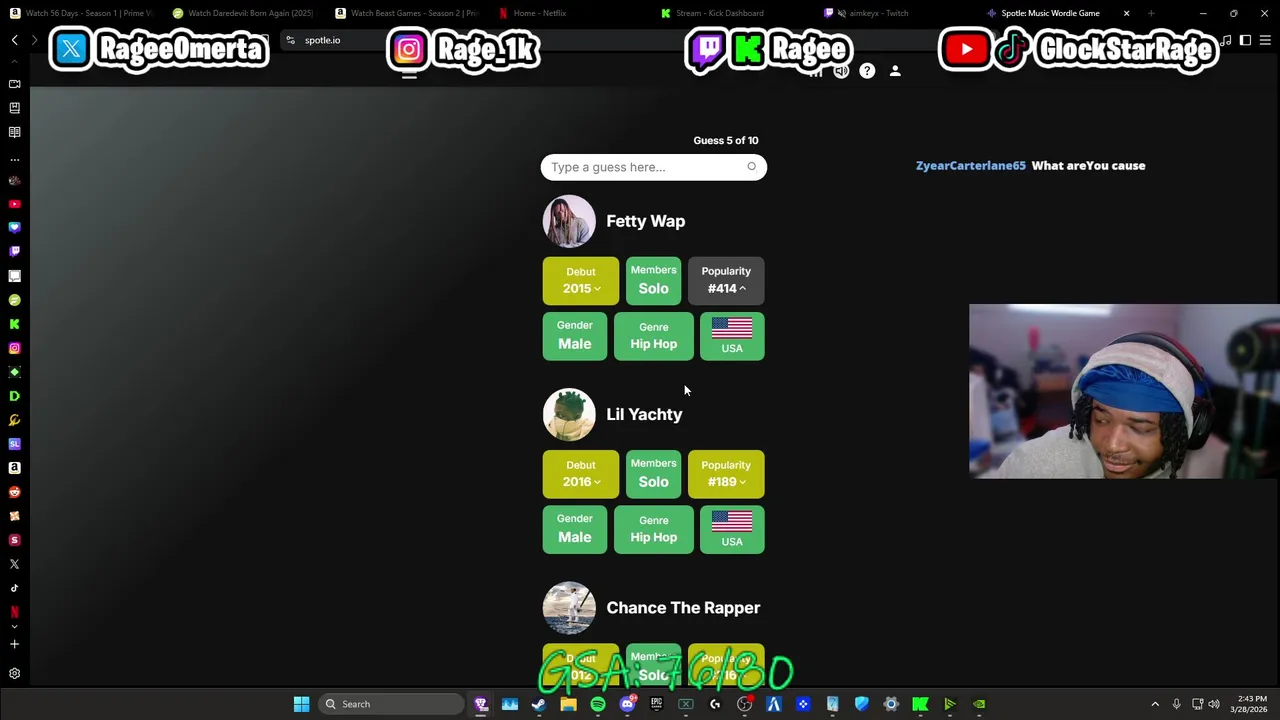Click Lil Yachty's artist avatar
This screenshot has height=720, width=1280.
tap(569, 414)
